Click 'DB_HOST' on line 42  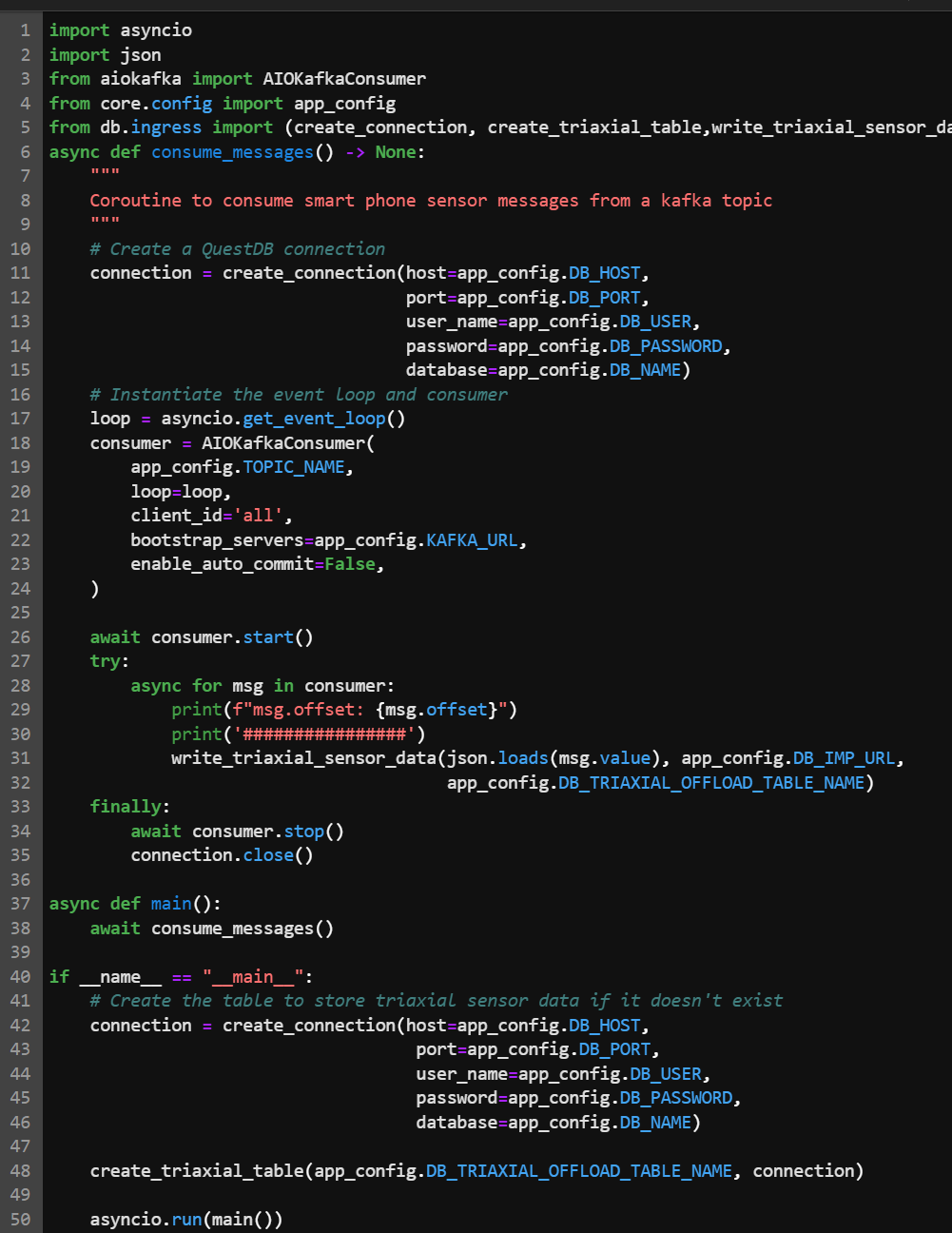pos(605,1026)
